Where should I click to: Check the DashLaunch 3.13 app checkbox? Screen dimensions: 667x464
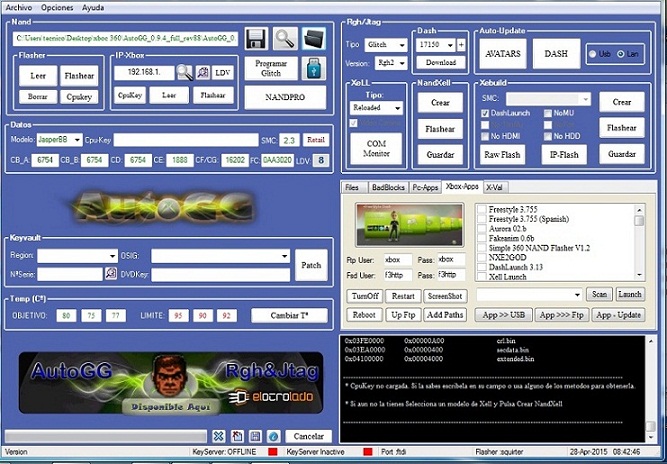(482, 267)
